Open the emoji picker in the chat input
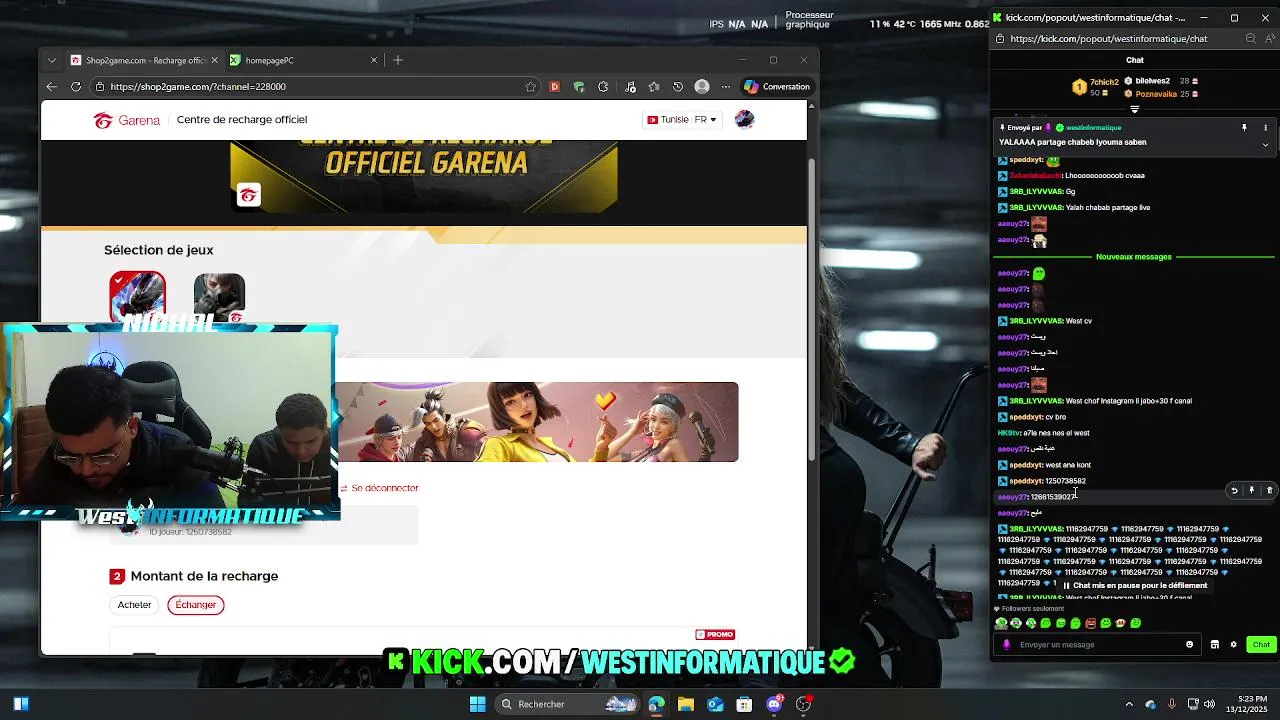The image size is (1280, 720). [x=1189, y=645]
